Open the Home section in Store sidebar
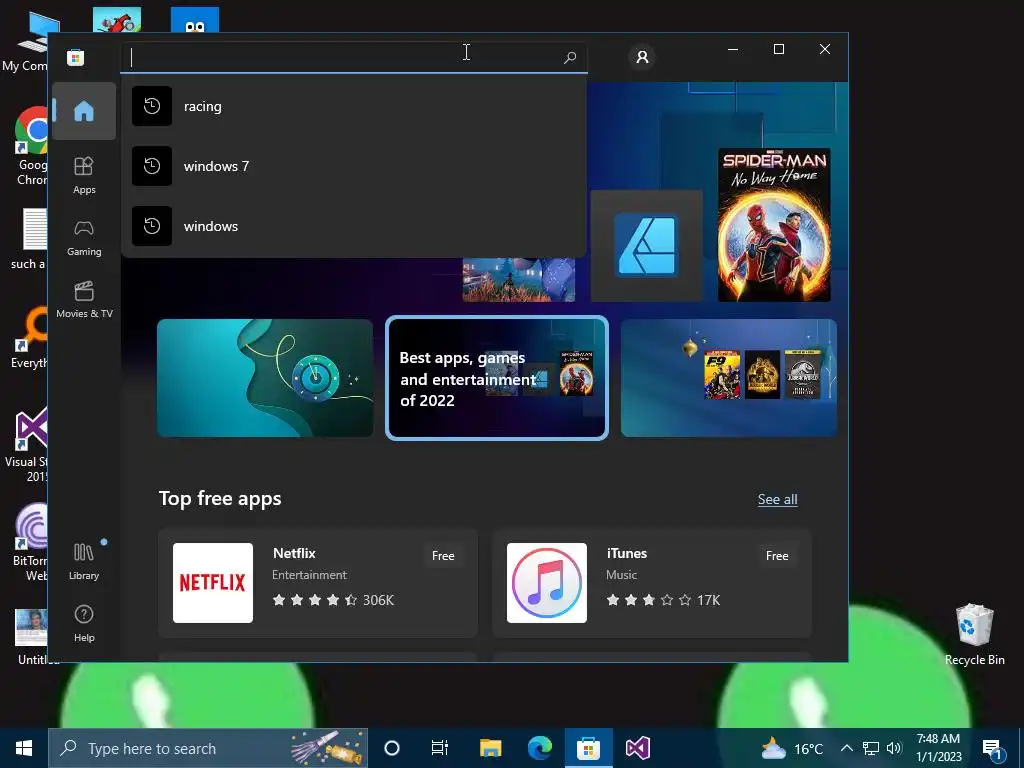This screenshot has height=768, width=1024. [x=84, y=111]
